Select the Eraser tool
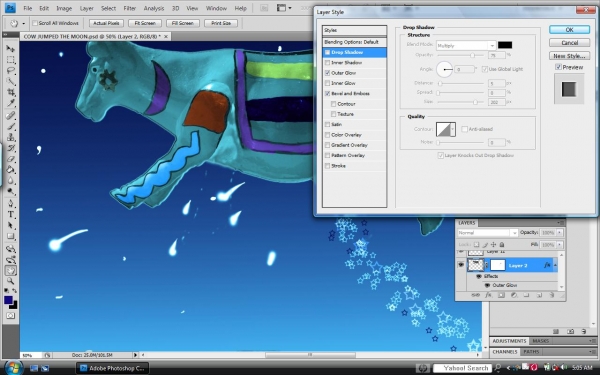This screenshot has width=600, height=375. point(10,159)
